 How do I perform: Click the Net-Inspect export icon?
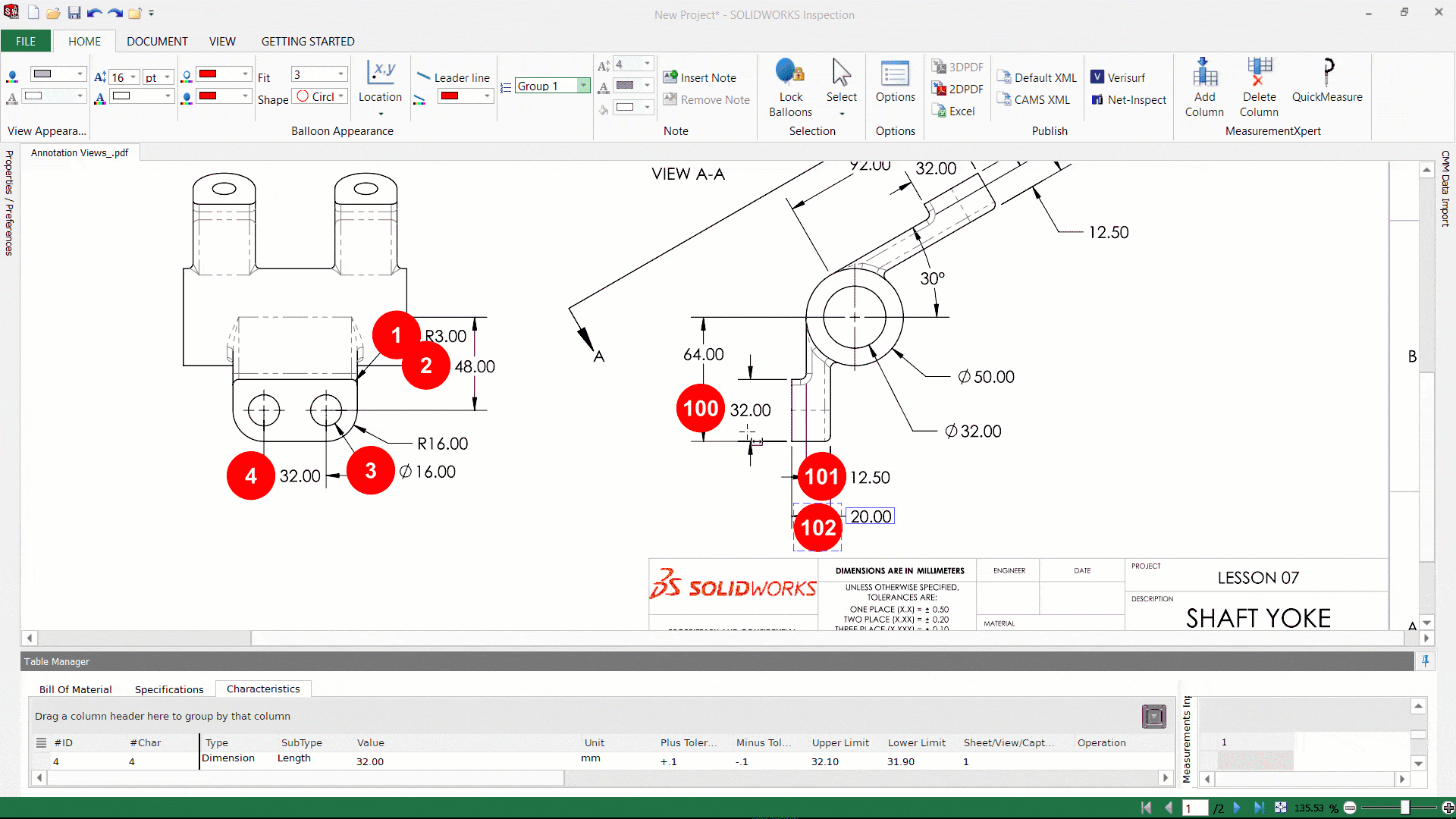1097,99
